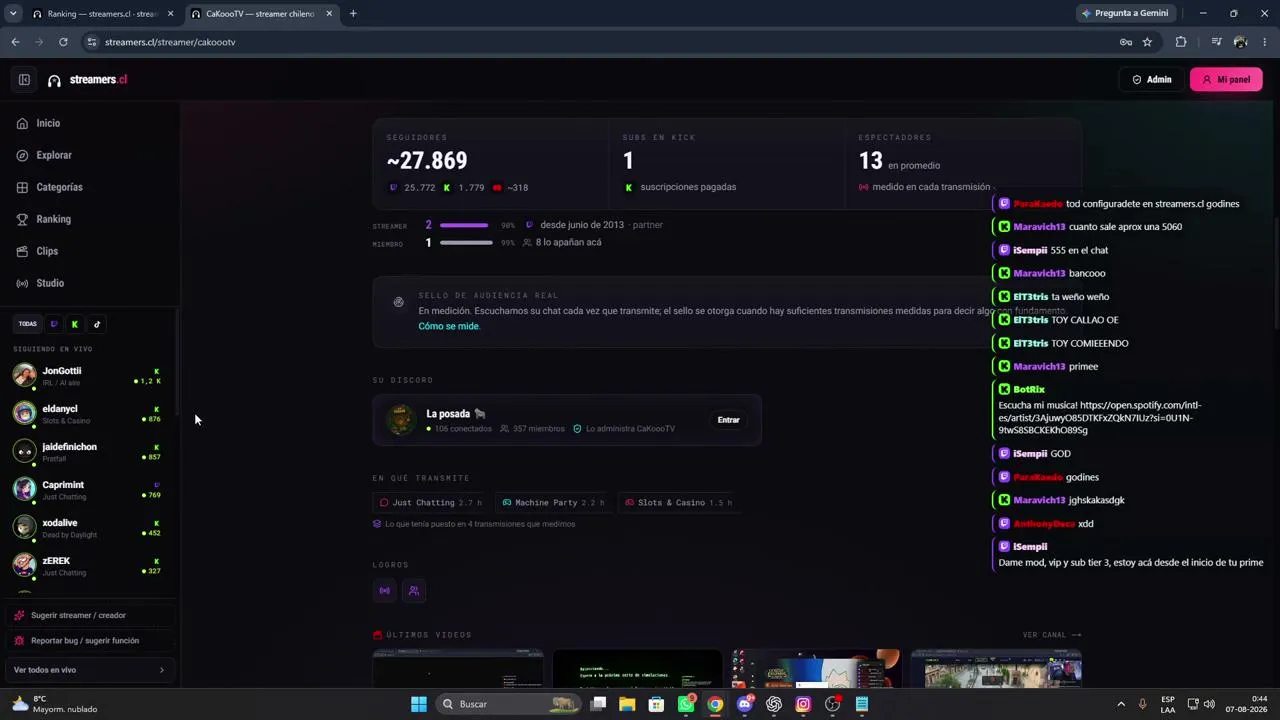
Task: Click xodalive's avatar in live list
Action: [x=24, y=527]
